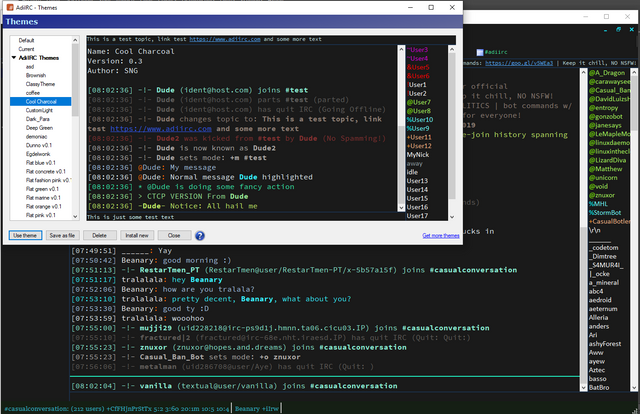Viewport: 640px width, 414px height.
Task: Select @A_Dragon in channel nicklist
Action: [607, 73]
